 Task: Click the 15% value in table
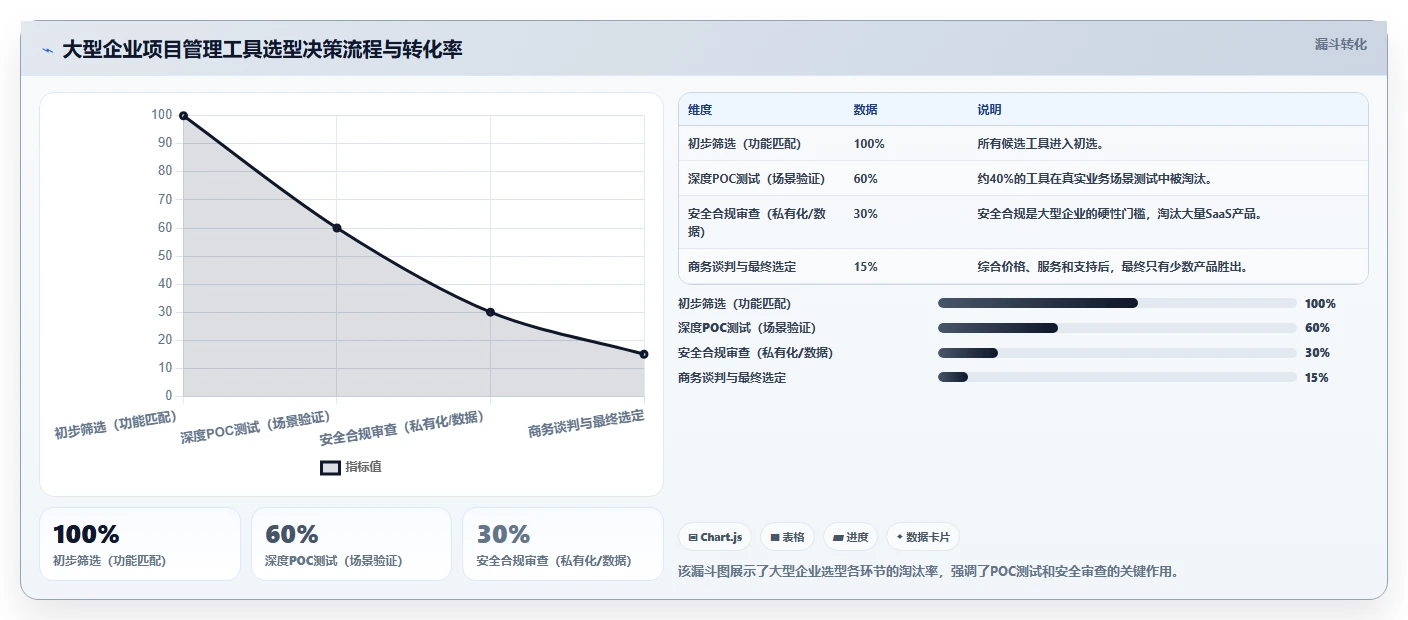866,267
